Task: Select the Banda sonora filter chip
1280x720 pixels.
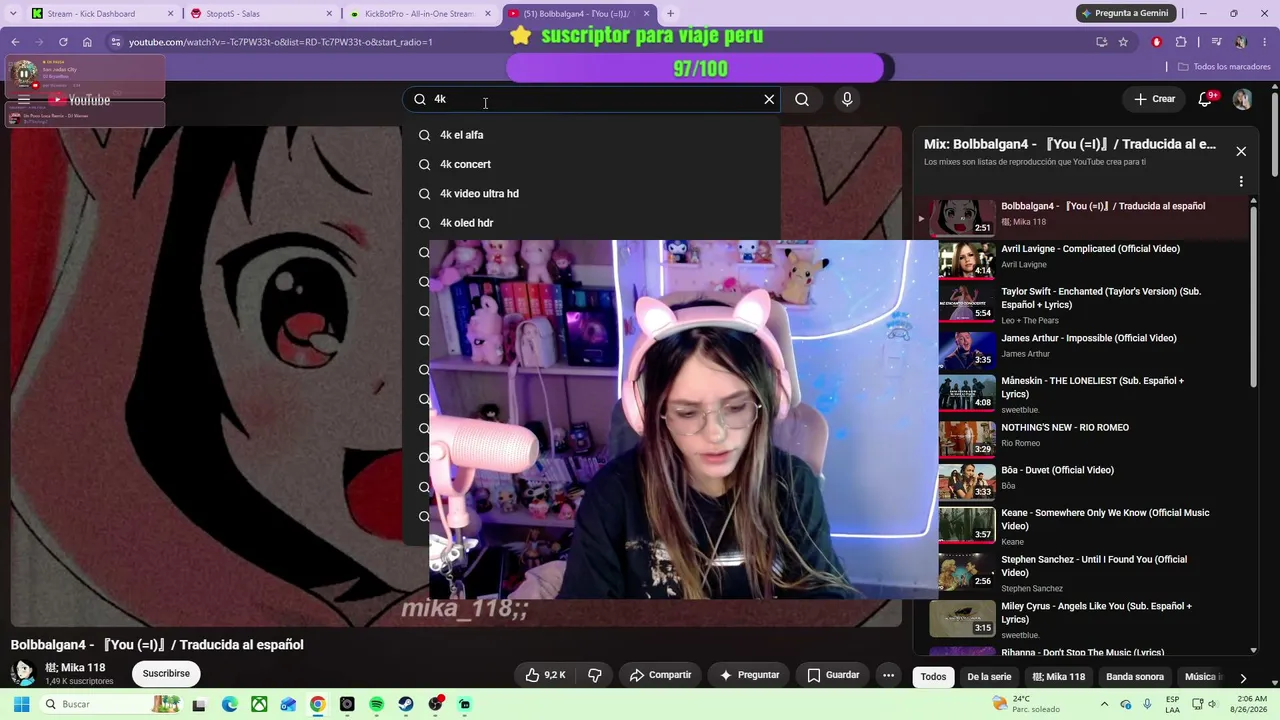Action: 1135,677
